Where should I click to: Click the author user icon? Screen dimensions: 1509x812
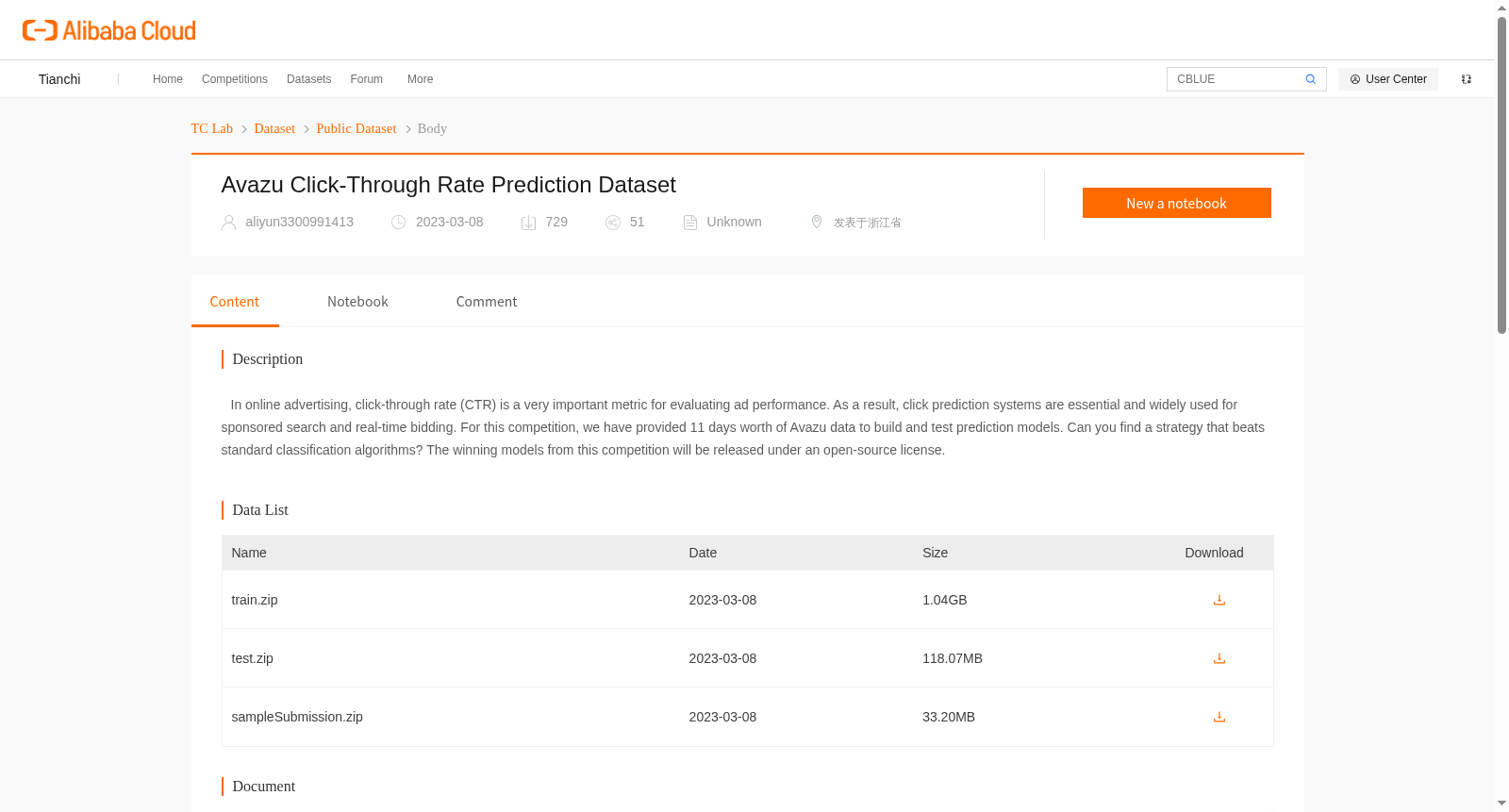(228, 223)
